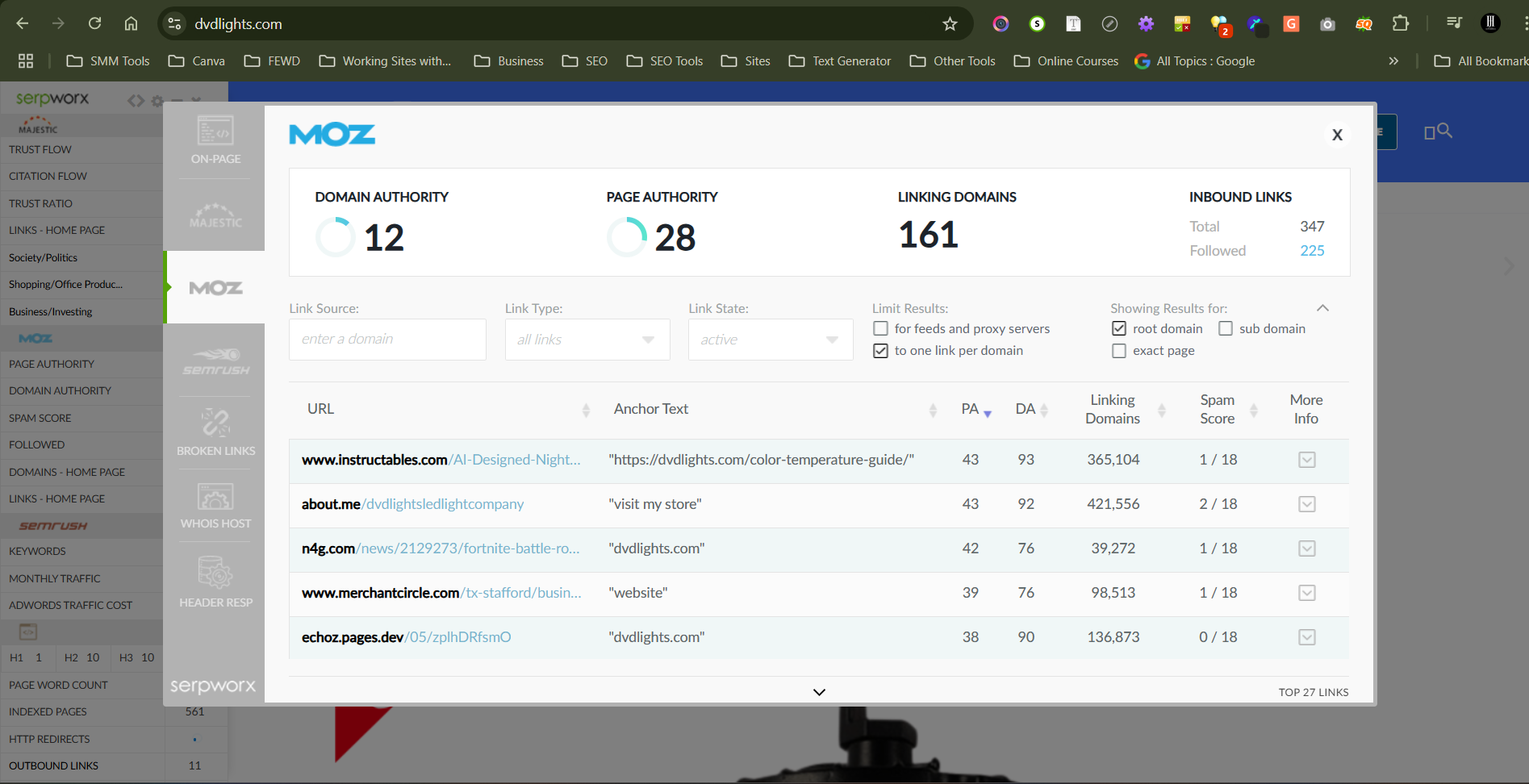Close the Moz overlay panel
The width and height of the screenshot is (1529, 784).
(1337, 135)
